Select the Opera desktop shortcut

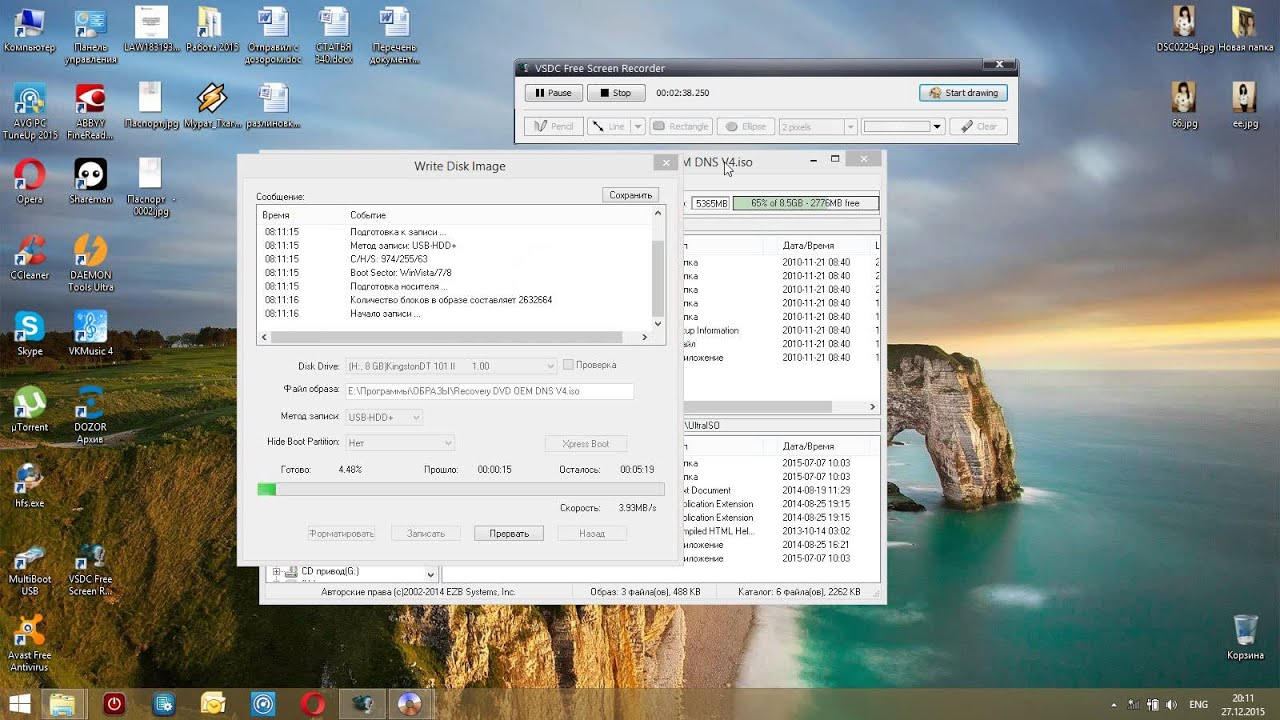29,181
